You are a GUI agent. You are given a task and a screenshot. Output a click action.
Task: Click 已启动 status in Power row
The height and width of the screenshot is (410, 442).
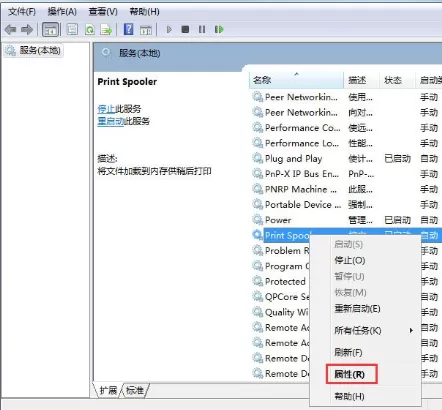point(397,220)
